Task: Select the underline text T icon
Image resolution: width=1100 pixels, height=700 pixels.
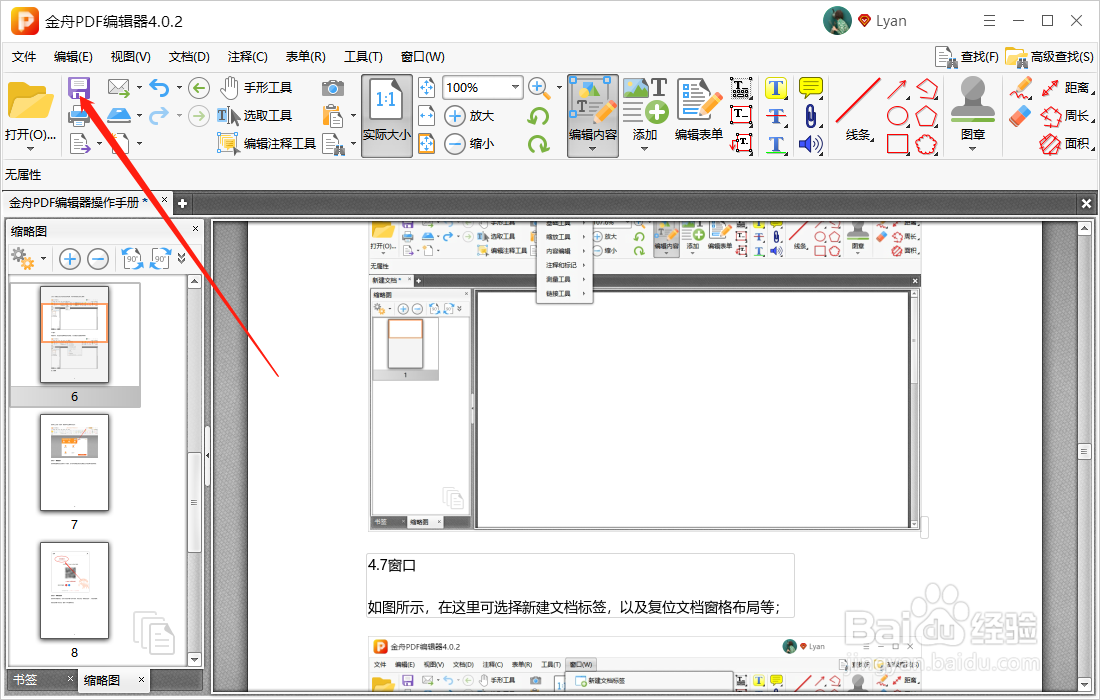Action: click(775, 144)
